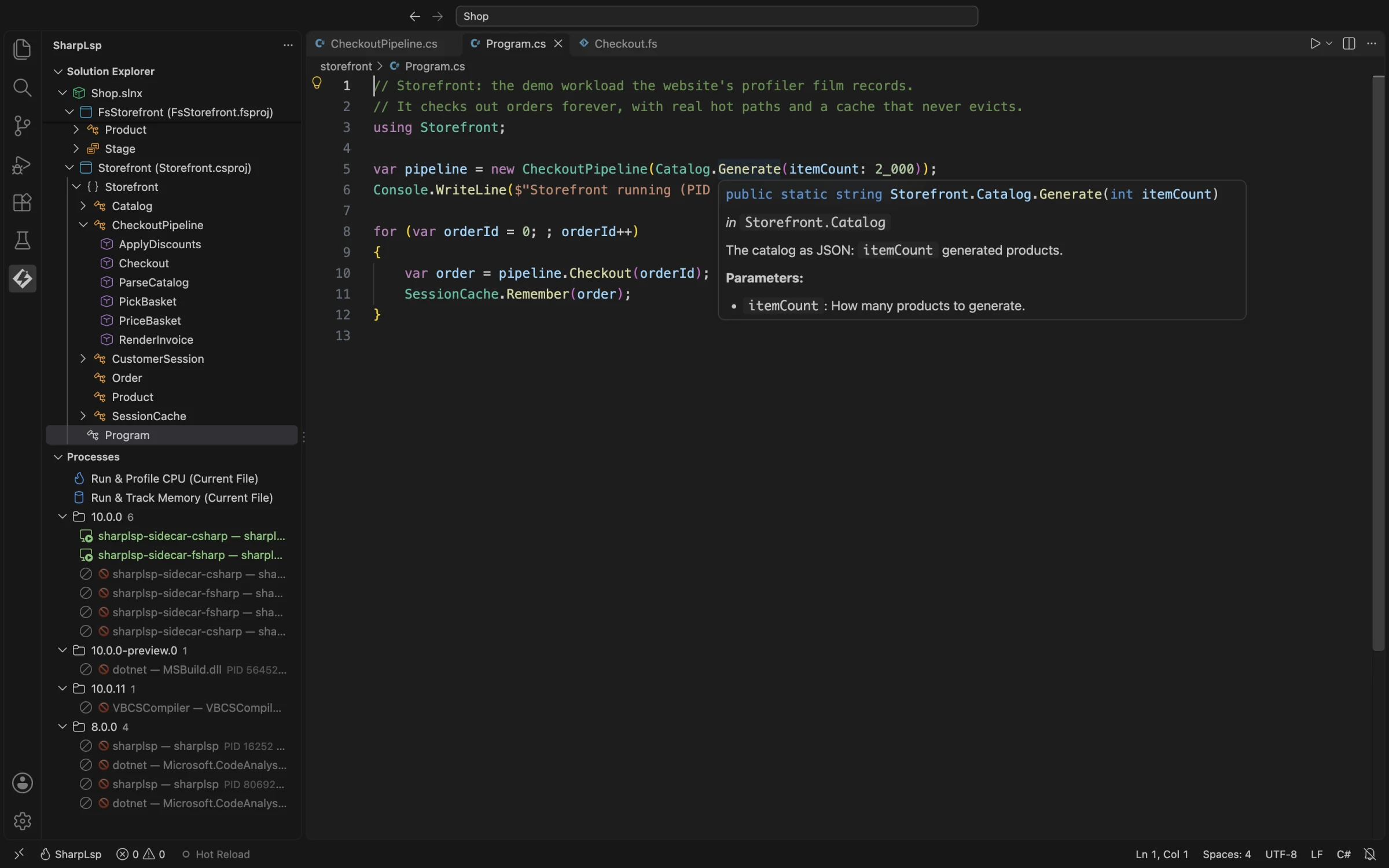
Task: Open the remote window status bar icon
Action: (x=19, y=854)
